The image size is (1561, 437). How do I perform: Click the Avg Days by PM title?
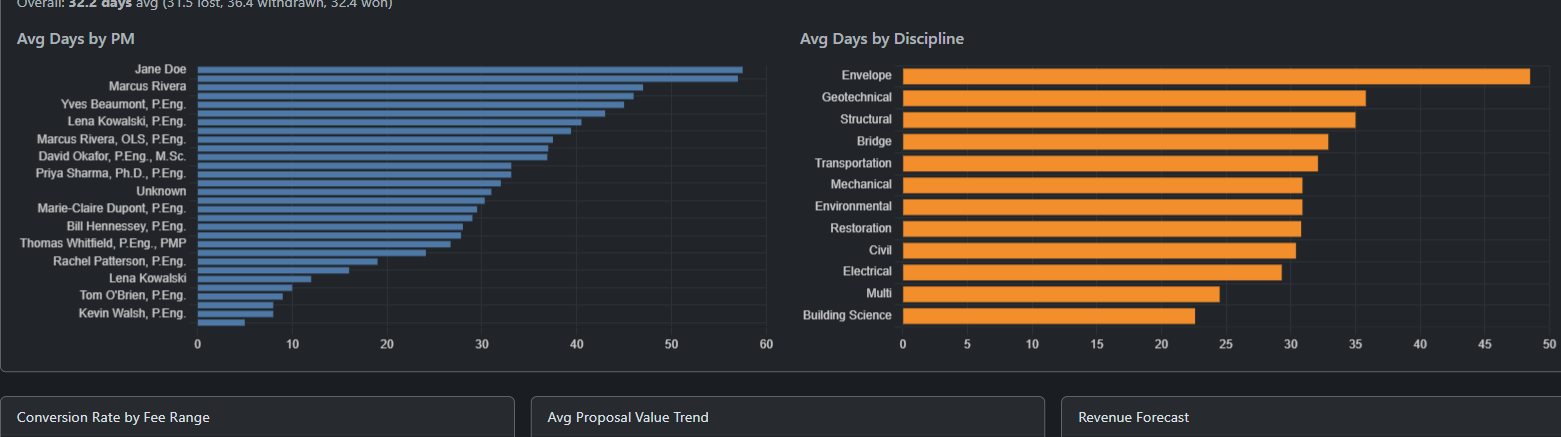(76, 39)
